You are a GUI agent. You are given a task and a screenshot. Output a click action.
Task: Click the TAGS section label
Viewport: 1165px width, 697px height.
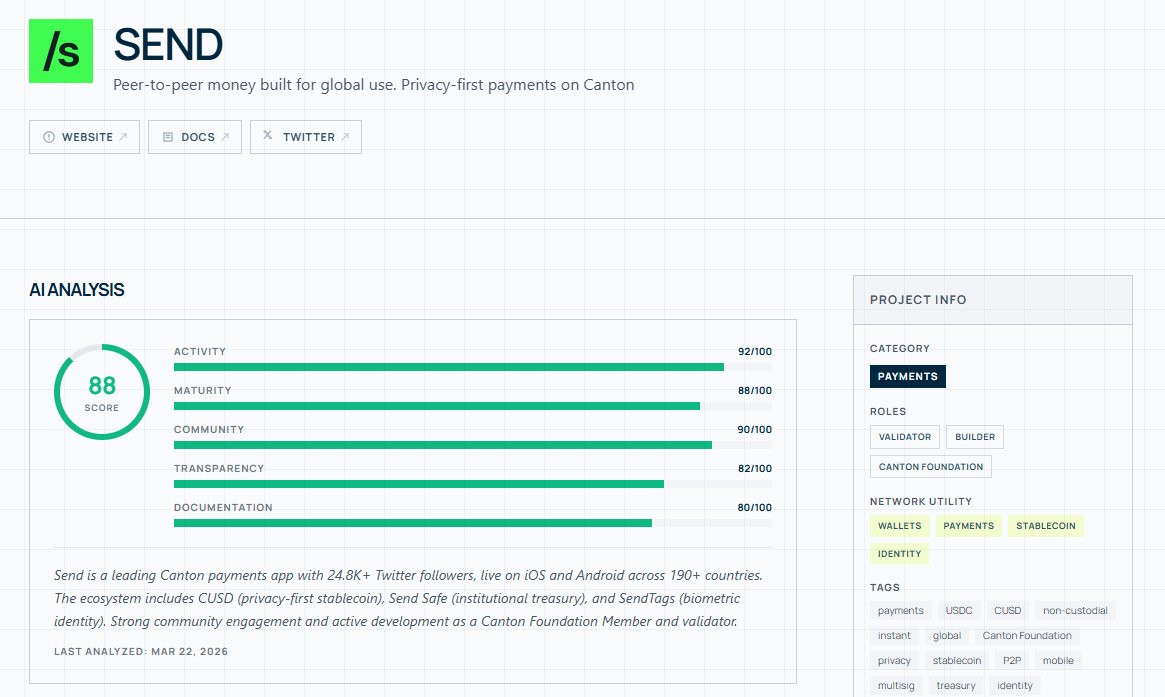click(x=885, y=587)
